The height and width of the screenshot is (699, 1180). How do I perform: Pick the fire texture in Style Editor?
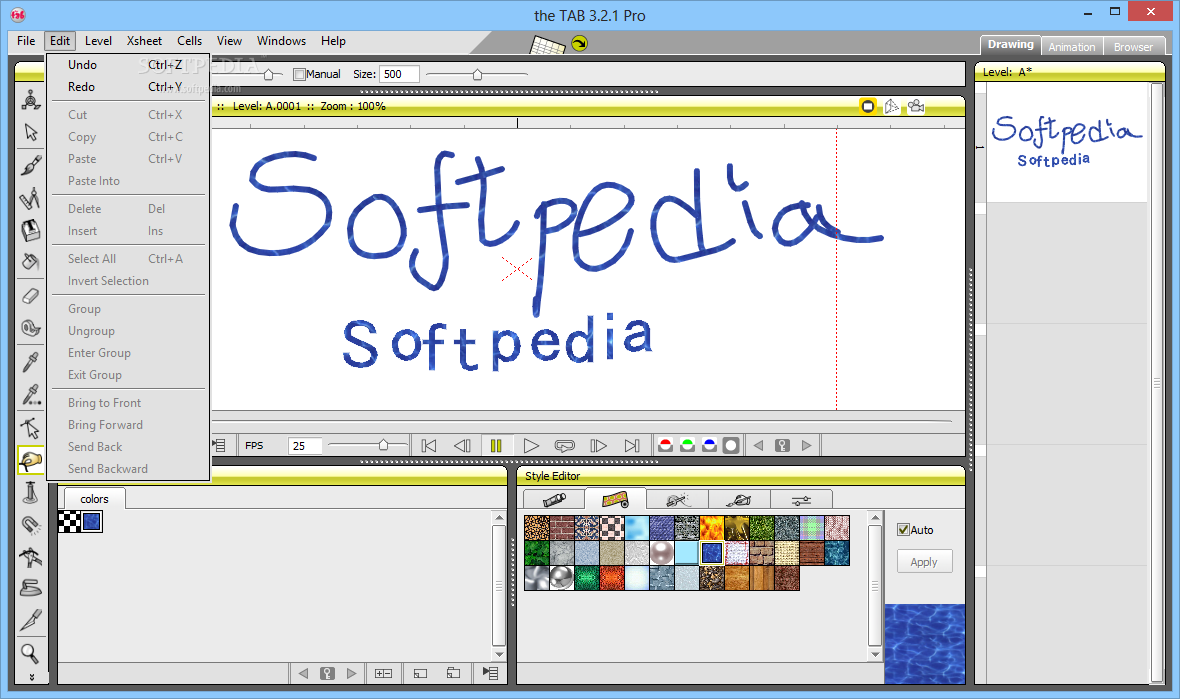tap(712, 527)
